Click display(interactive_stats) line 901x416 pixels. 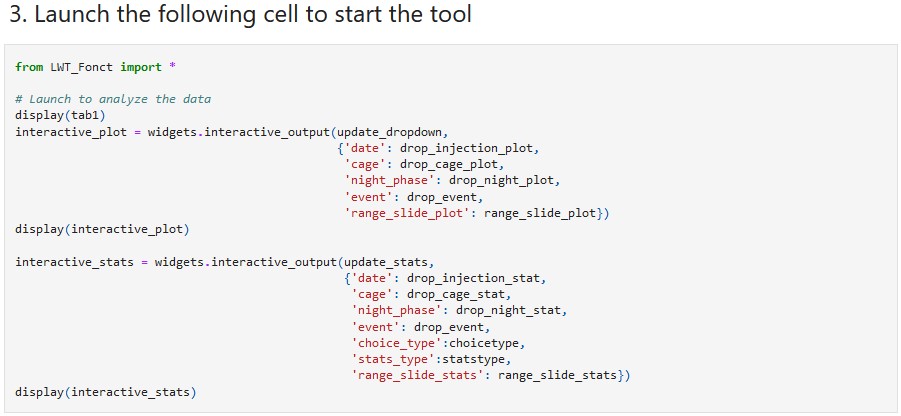click(x=106, y=392)
